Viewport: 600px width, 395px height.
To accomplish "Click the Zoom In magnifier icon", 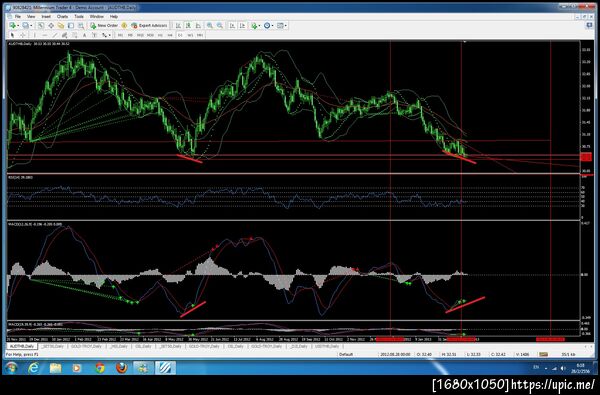I will point(210,26).
